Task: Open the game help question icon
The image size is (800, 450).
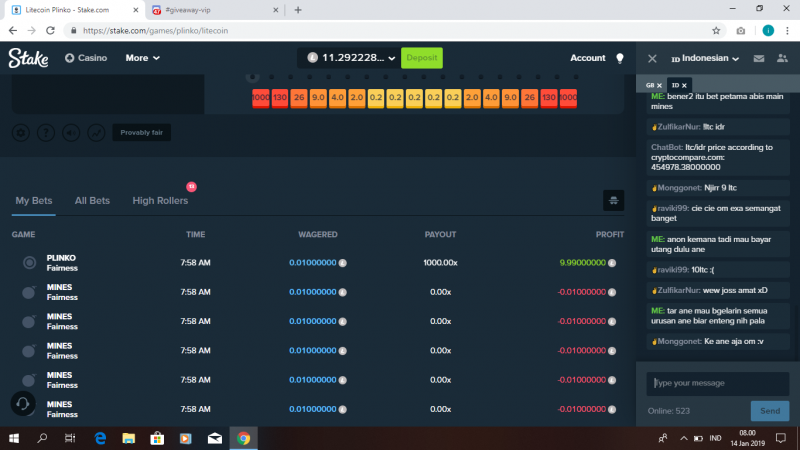Action: [x=46, y=133]
